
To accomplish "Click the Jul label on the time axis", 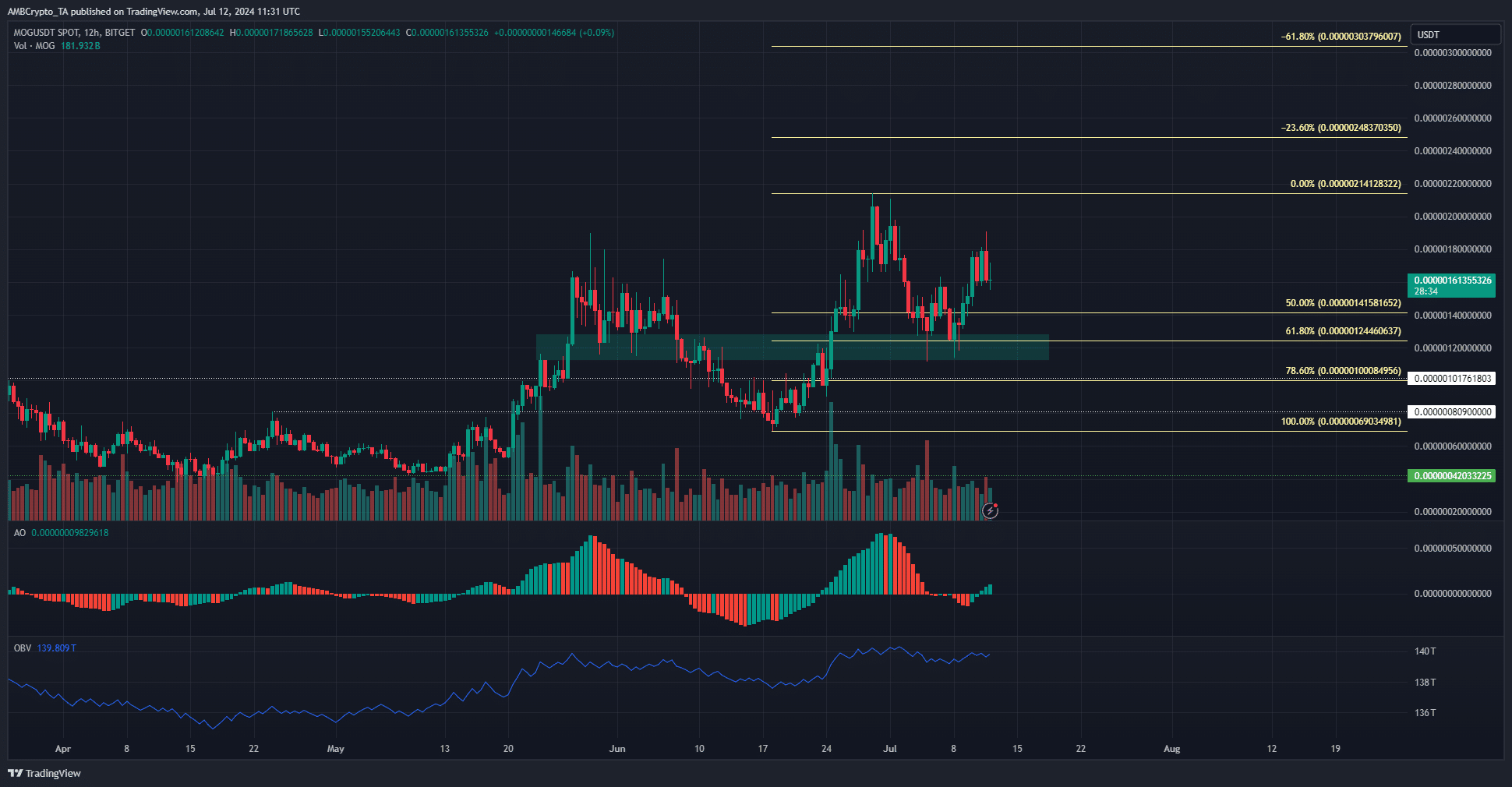I will click(889, 749).
